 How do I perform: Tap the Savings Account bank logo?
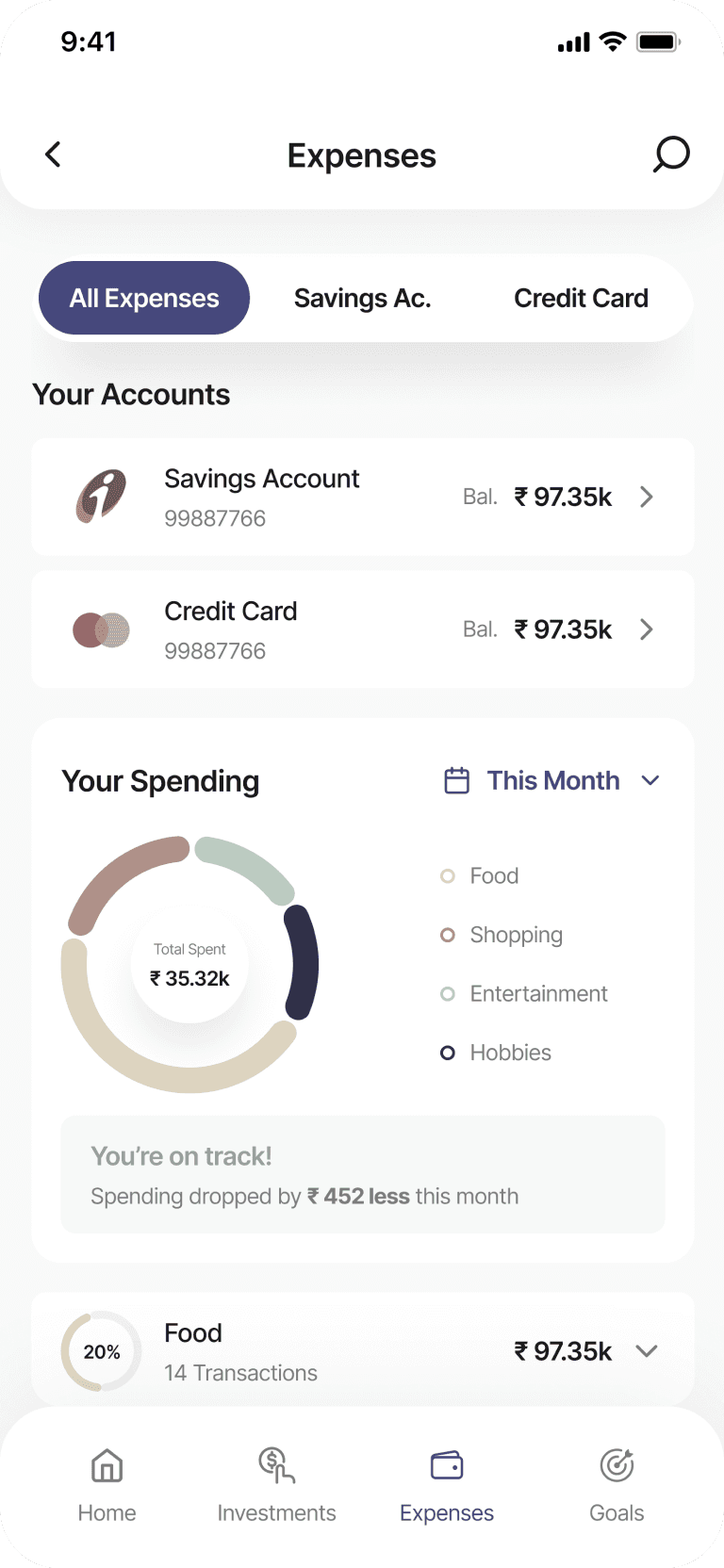point(101,497)
